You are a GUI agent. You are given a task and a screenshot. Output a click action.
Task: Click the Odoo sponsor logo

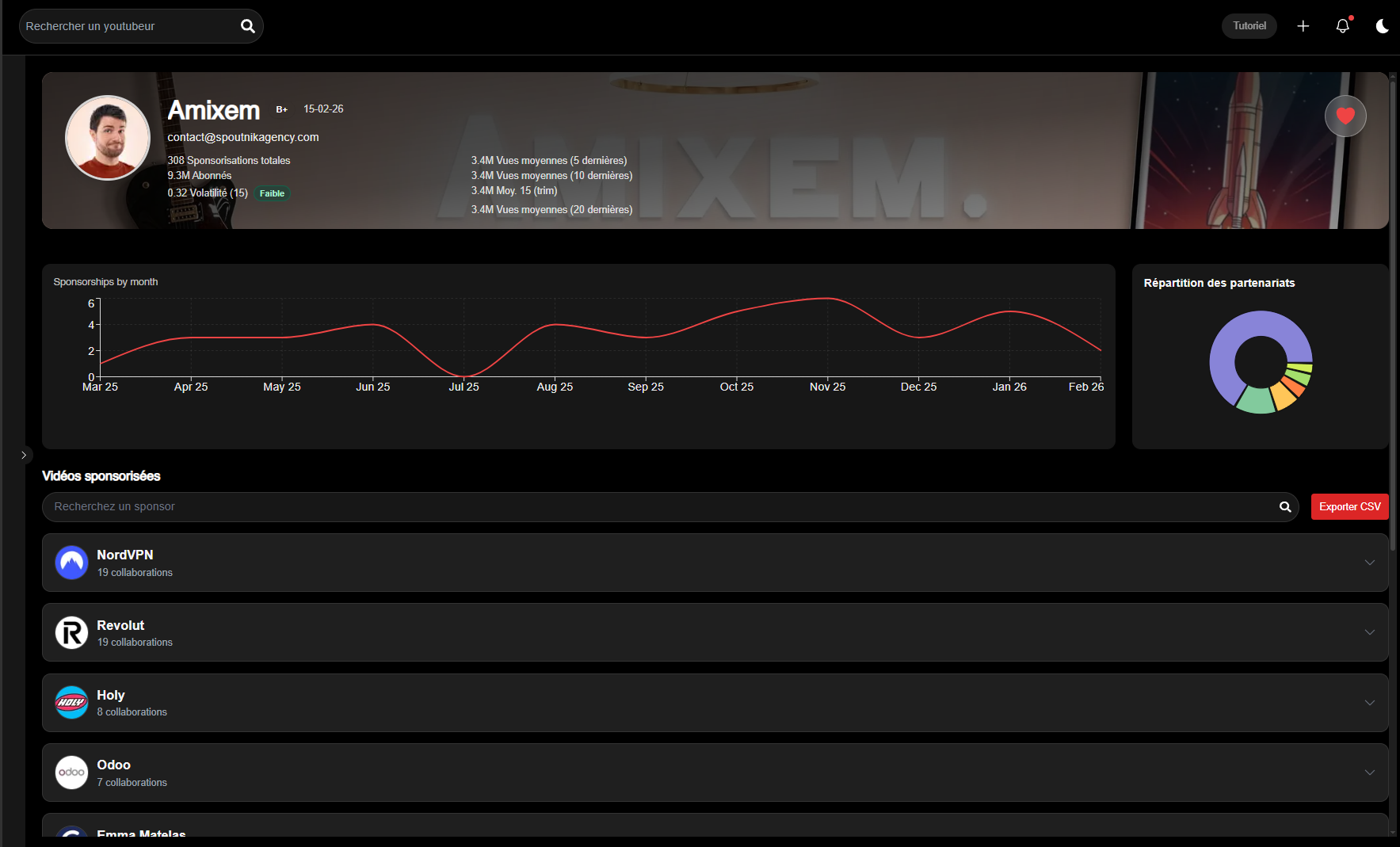[x=71, y=772]
